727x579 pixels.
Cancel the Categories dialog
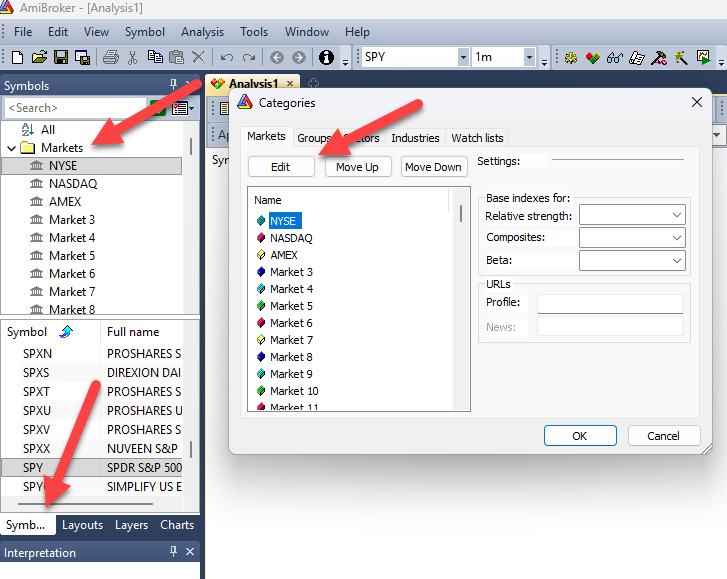click(663, 436)
